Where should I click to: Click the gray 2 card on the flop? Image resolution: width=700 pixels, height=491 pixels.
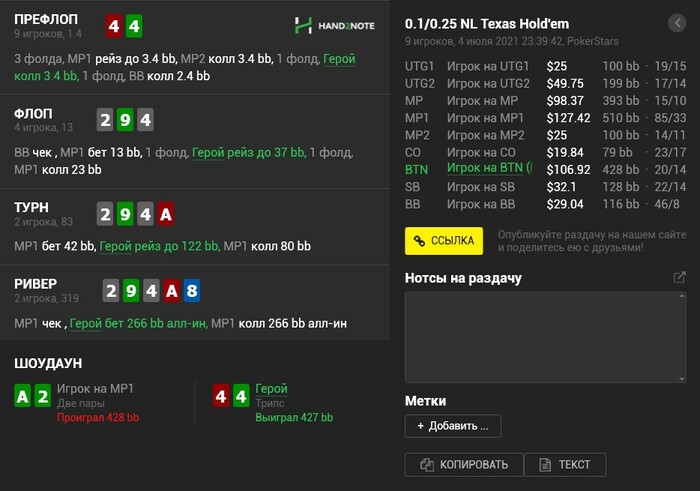(x=105, y=120)
